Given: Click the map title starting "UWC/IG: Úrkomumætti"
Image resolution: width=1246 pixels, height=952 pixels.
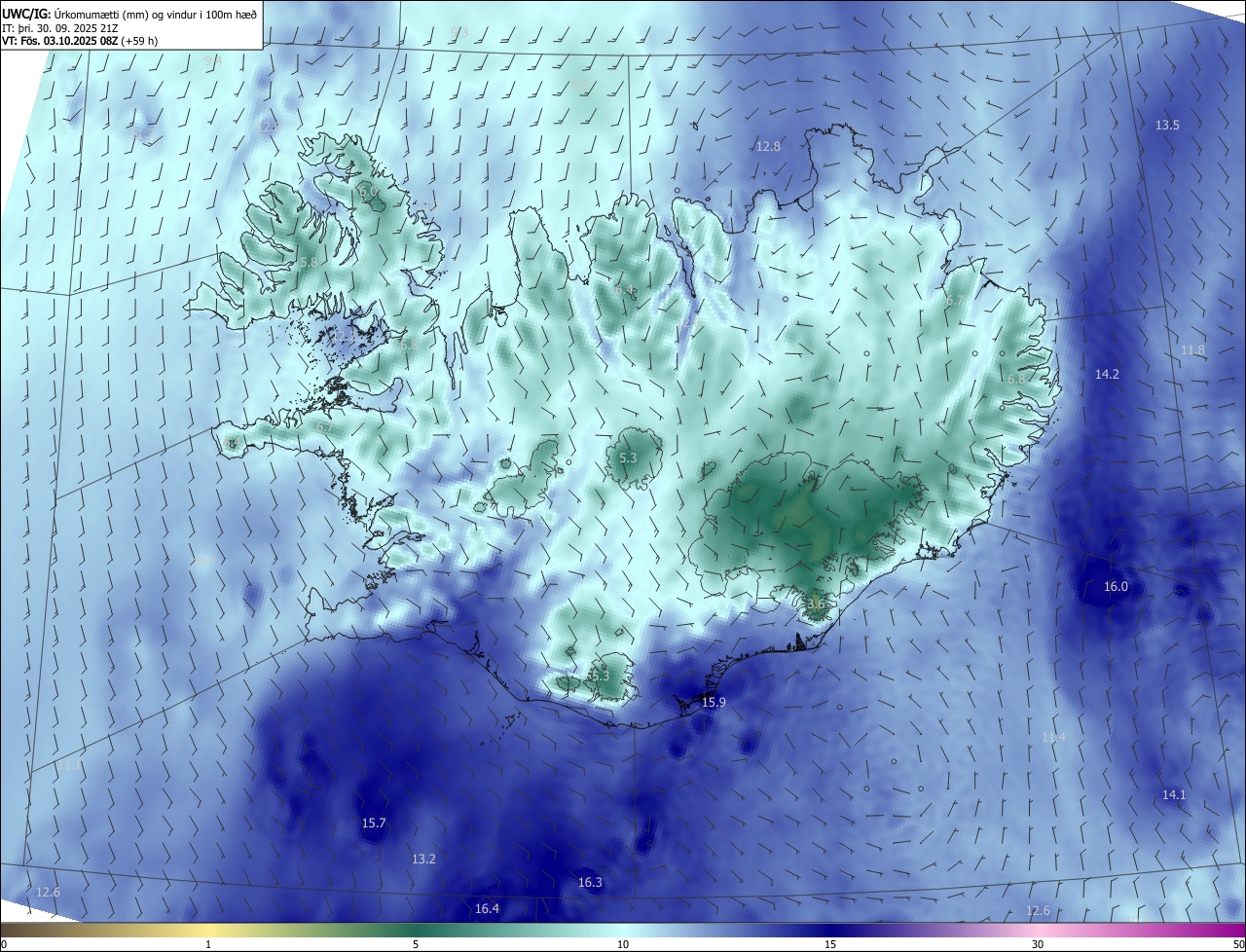Looking at the screenshot, I should tap(129, 14).
